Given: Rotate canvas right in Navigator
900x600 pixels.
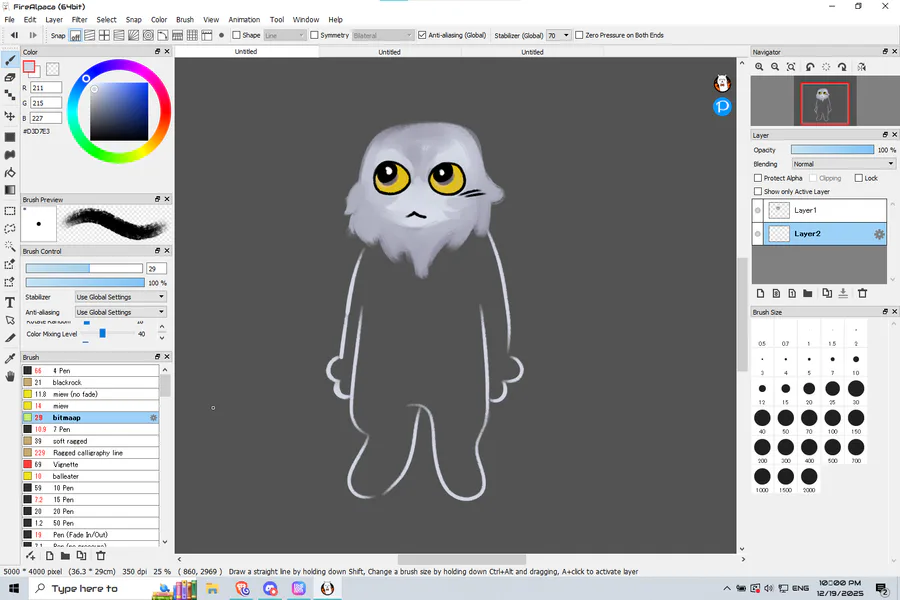Looking at the screenshot, I should (842, 67).
